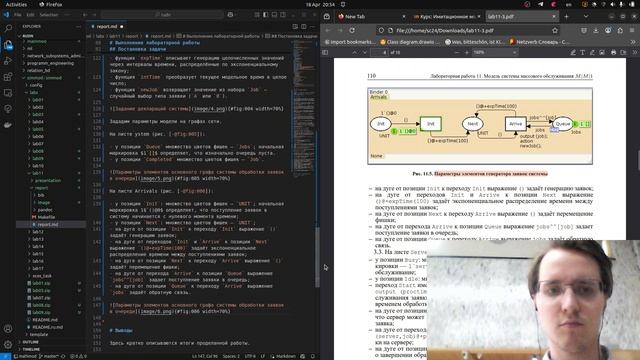This screenshot has width=640, height=360.
Task: Select the PDF draw tool
Action: coord(592,52)
